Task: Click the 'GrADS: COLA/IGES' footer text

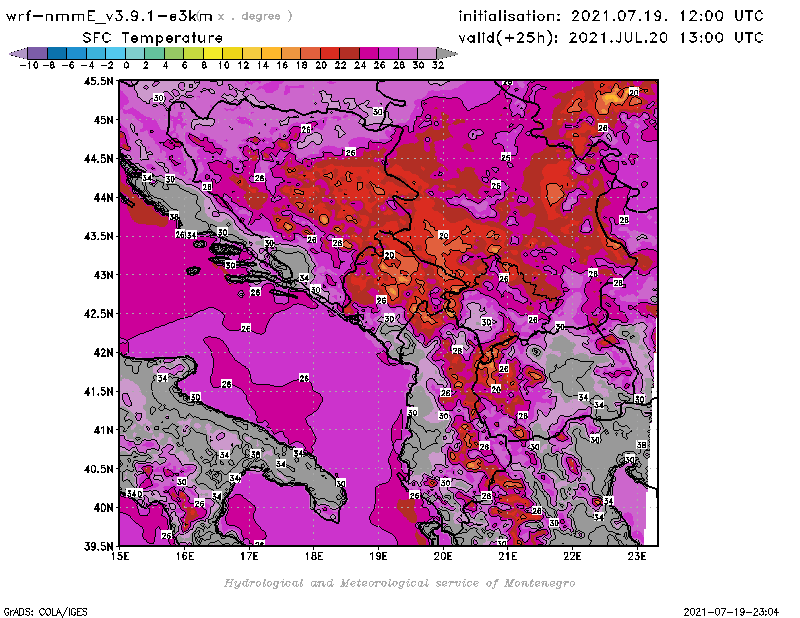Action: point(45,612)
